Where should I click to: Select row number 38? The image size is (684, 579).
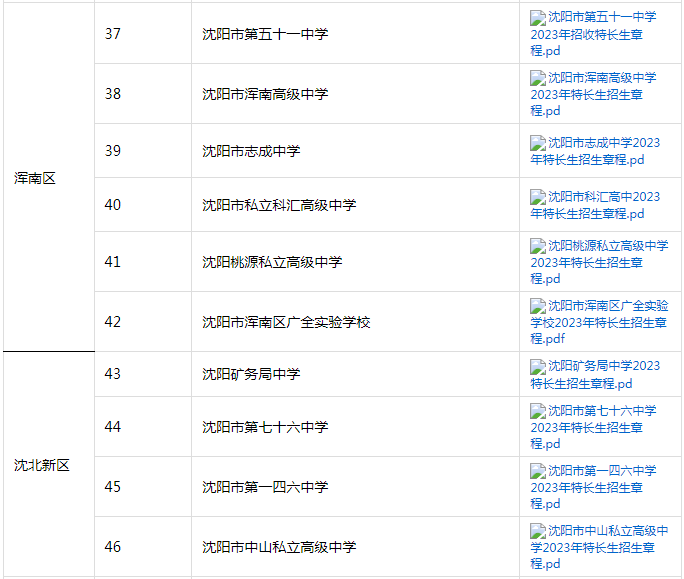113,94
